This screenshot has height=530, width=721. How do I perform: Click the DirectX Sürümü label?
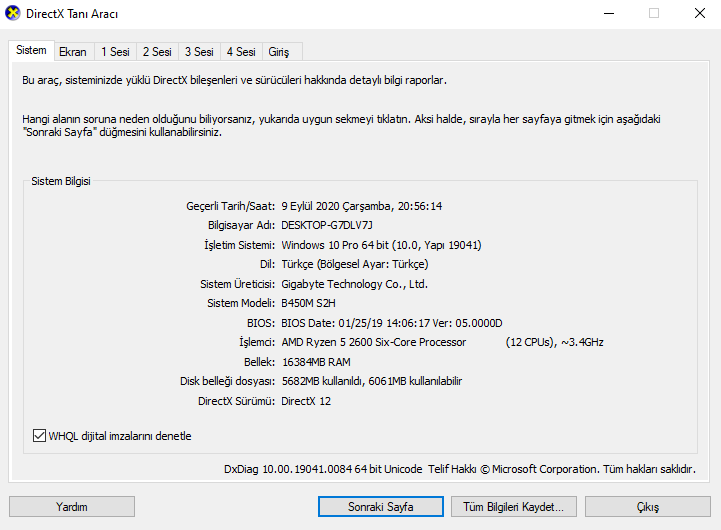point(236,401)
